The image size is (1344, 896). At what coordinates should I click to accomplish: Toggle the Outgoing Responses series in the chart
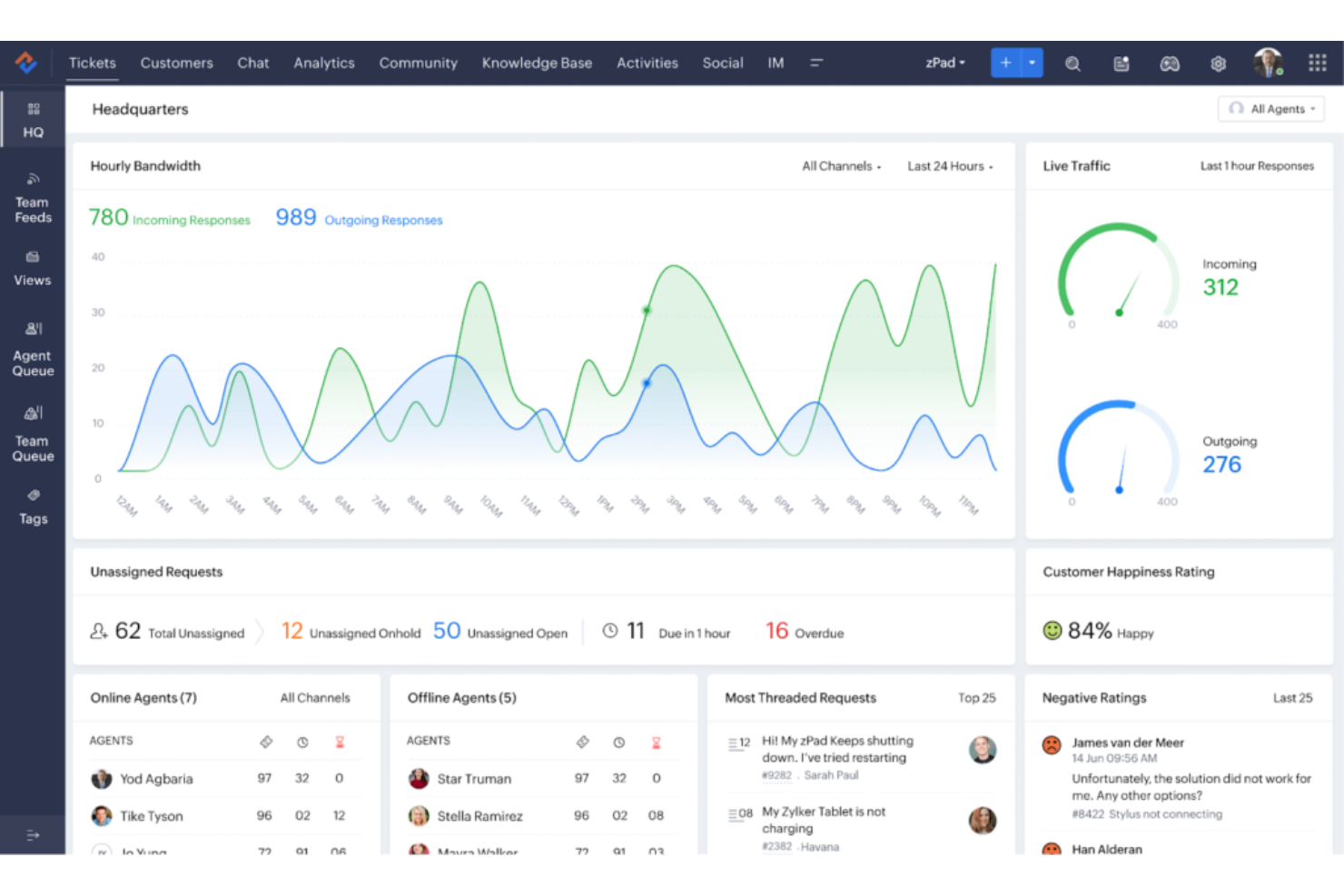point(358,218)
